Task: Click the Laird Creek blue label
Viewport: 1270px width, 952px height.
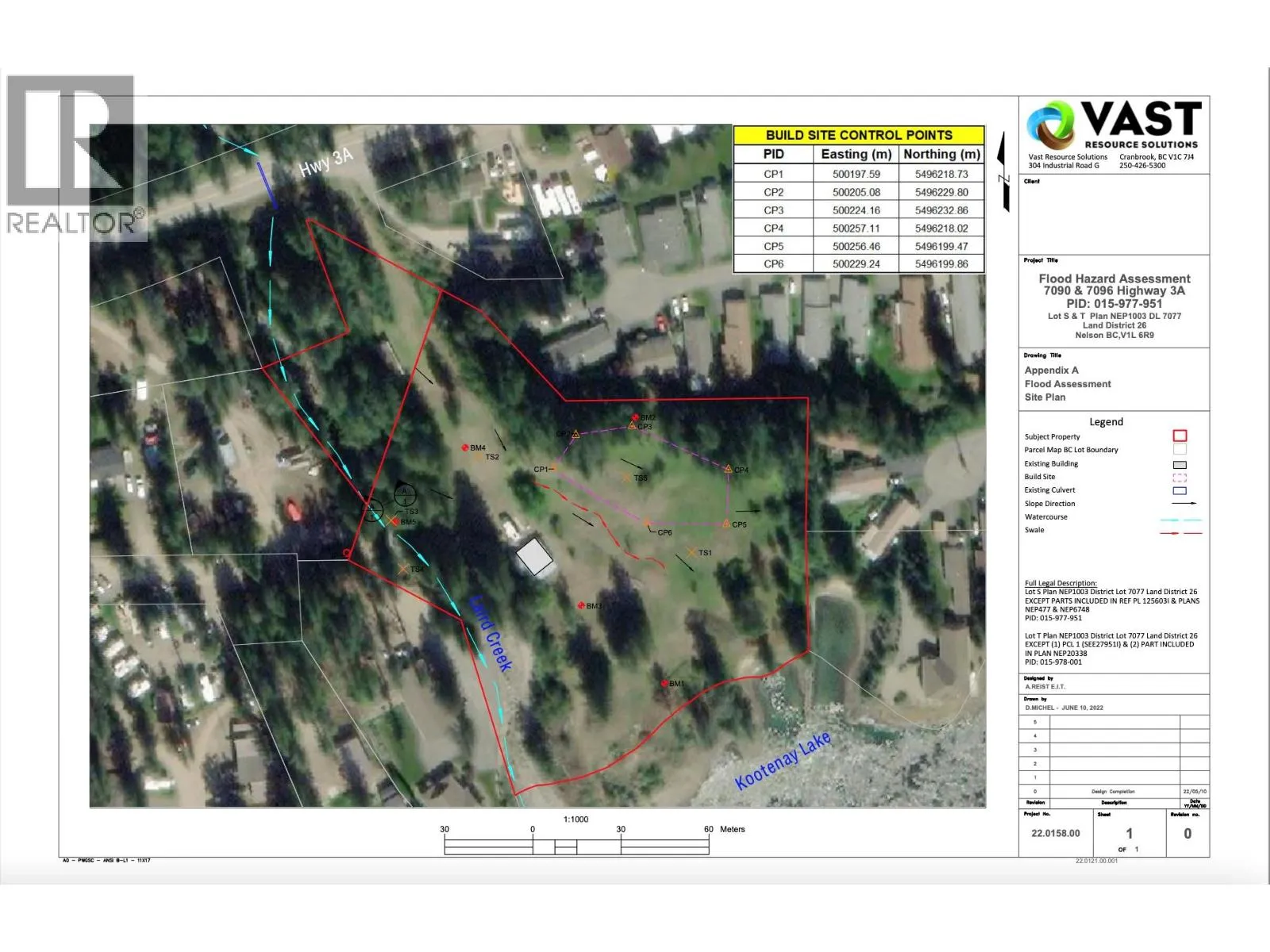Action: 491,633
